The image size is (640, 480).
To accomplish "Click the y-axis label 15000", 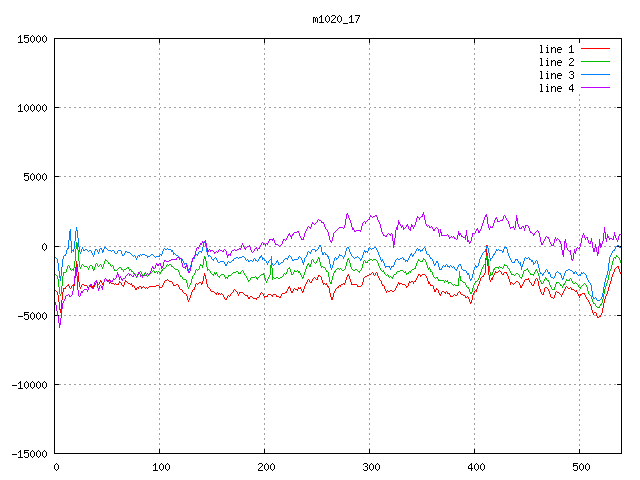I will tap(32, 39).
